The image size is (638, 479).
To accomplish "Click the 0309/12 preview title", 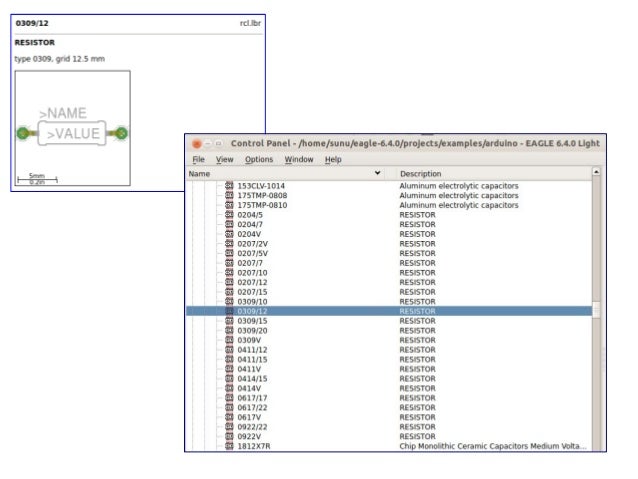I will [x=32, y=23].
